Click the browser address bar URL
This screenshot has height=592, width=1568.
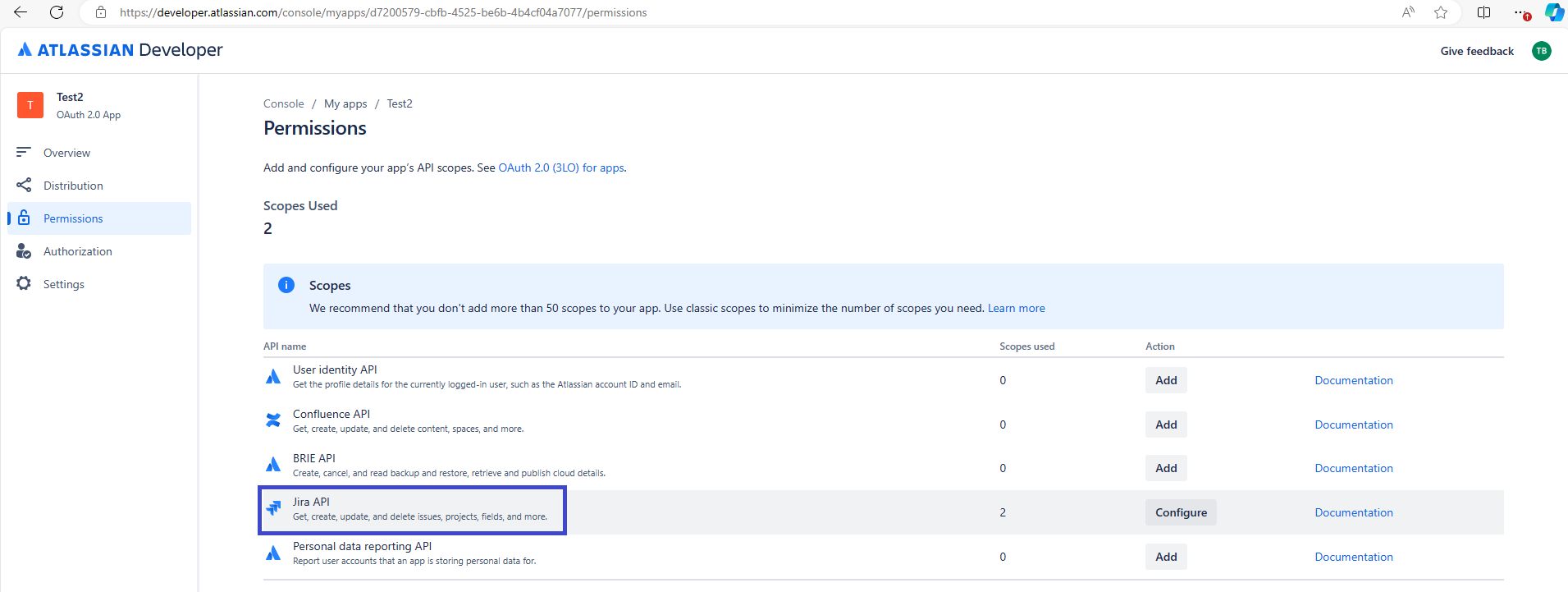(x=383, y=12)
